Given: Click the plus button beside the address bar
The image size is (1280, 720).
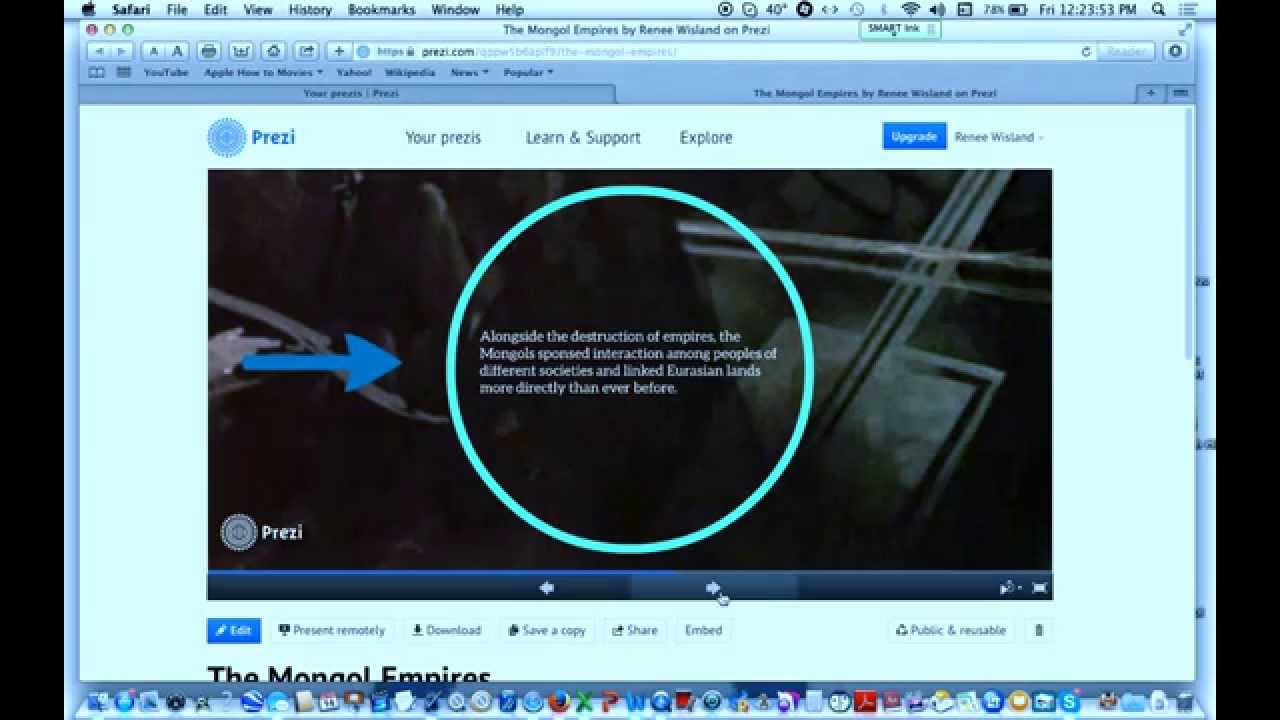Looking at the screenshot, I should point(339,51).
